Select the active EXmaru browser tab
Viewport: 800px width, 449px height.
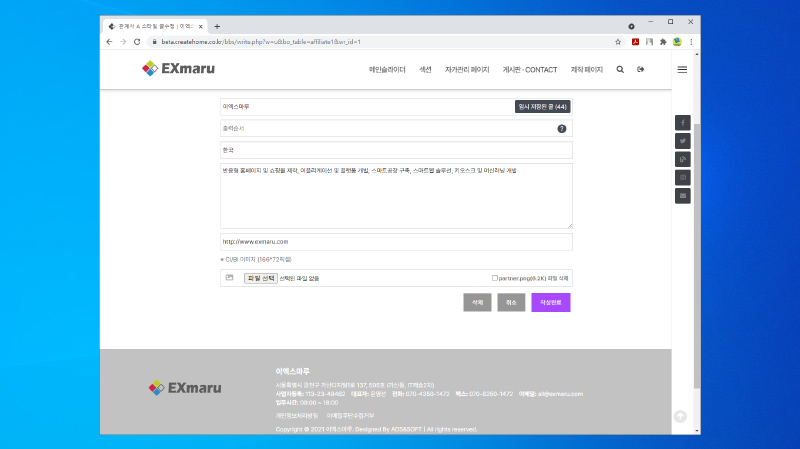pyautogui.click(x=155, y=27)
